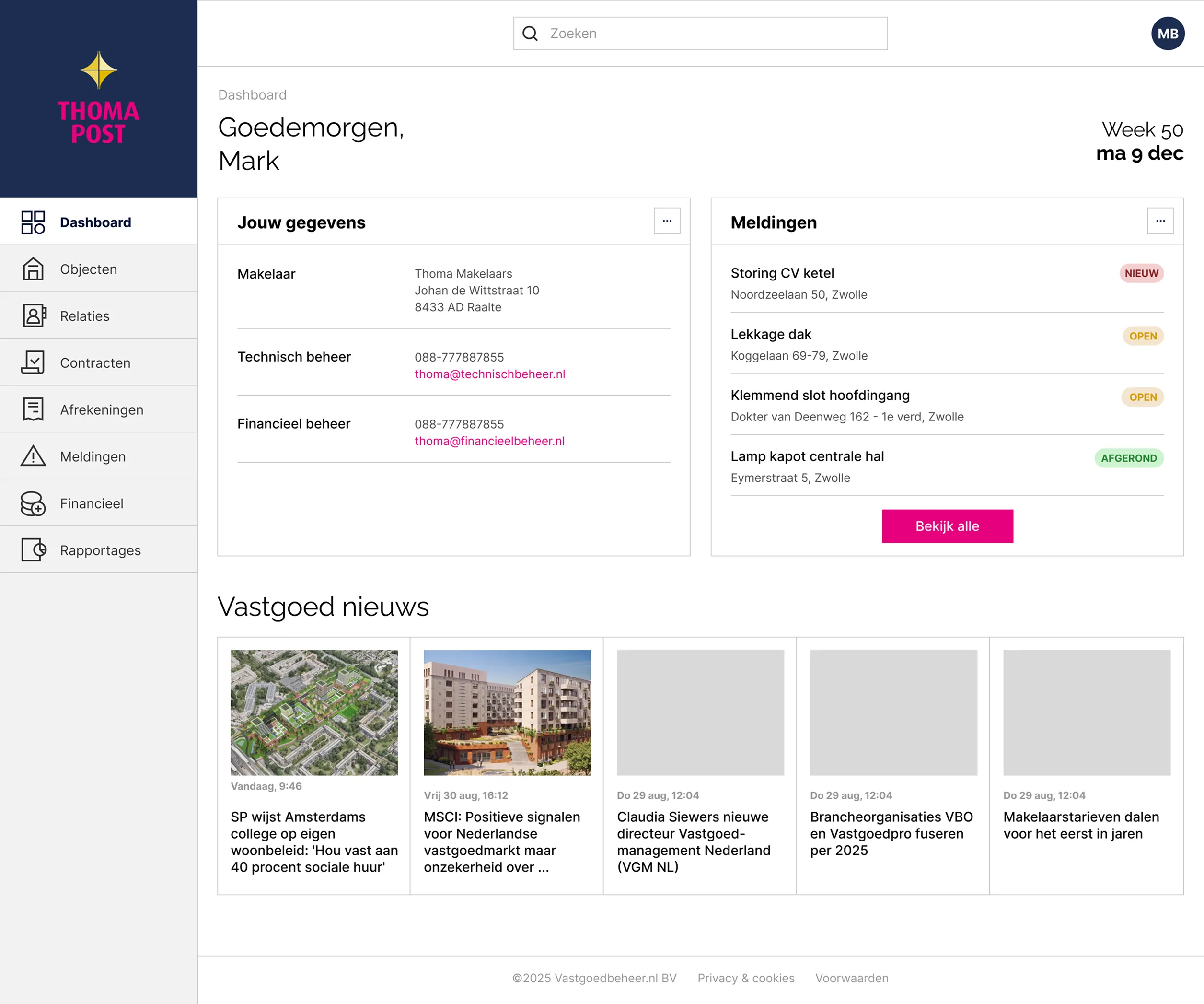Click the Financieel coins icon
Viewport: 1204px width, 1004px height.
pyautogui.click(x=33, y=503)
